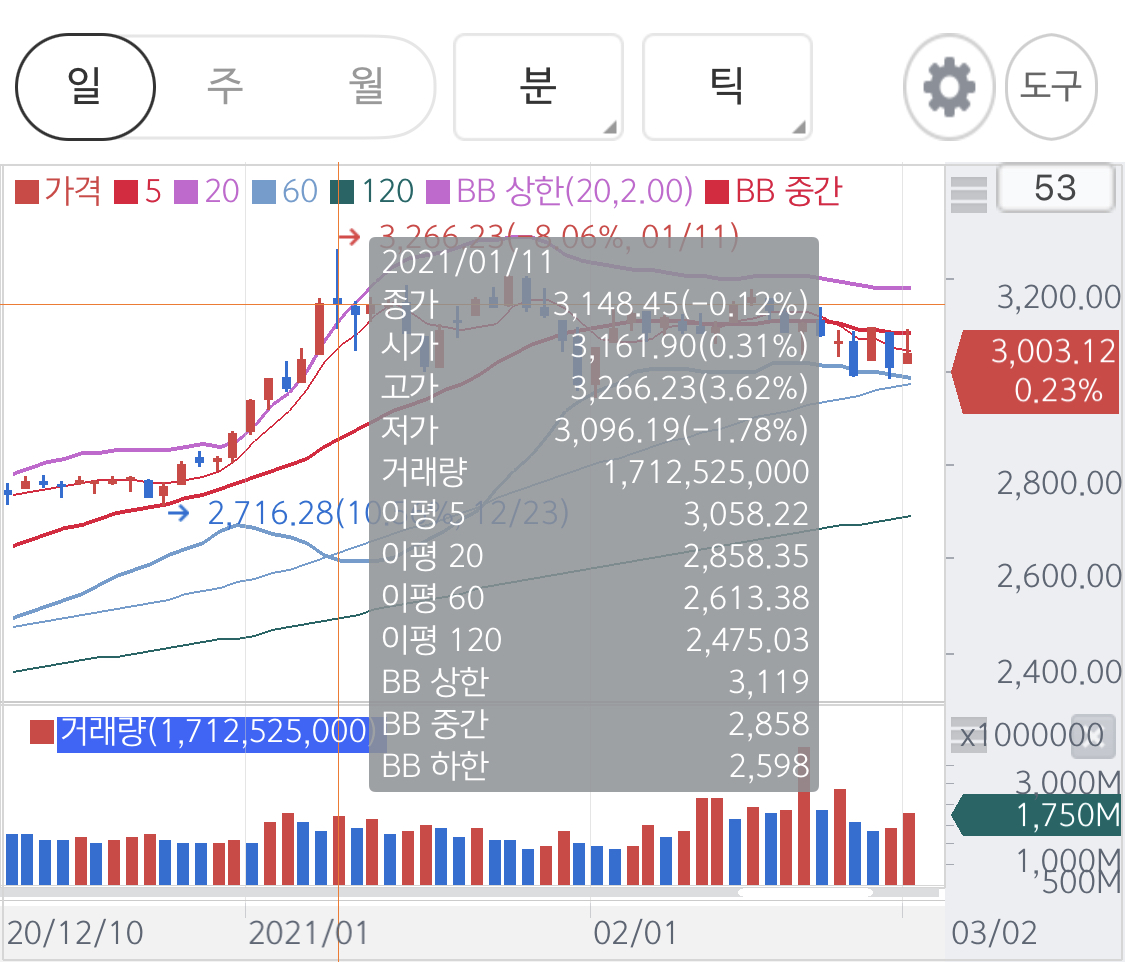
Task: Click the 03/02 date axis label
Action: [994, 933]
